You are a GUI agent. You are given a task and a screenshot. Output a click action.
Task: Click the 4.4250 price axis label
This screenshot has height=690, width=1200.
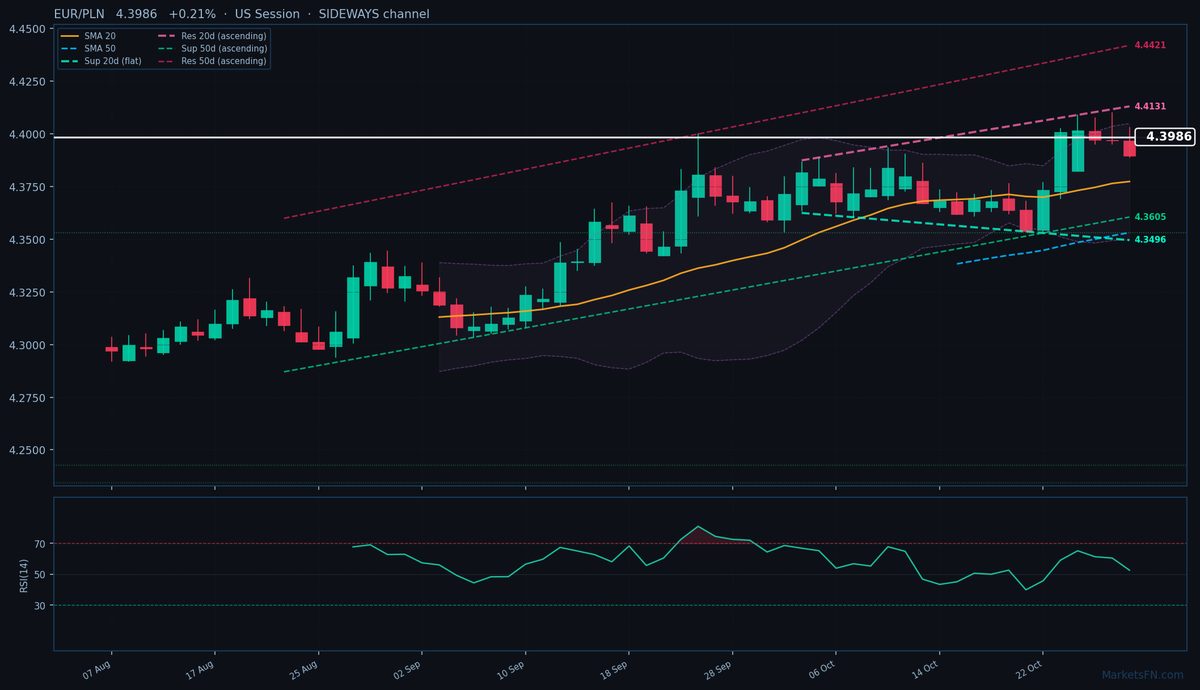26,82
